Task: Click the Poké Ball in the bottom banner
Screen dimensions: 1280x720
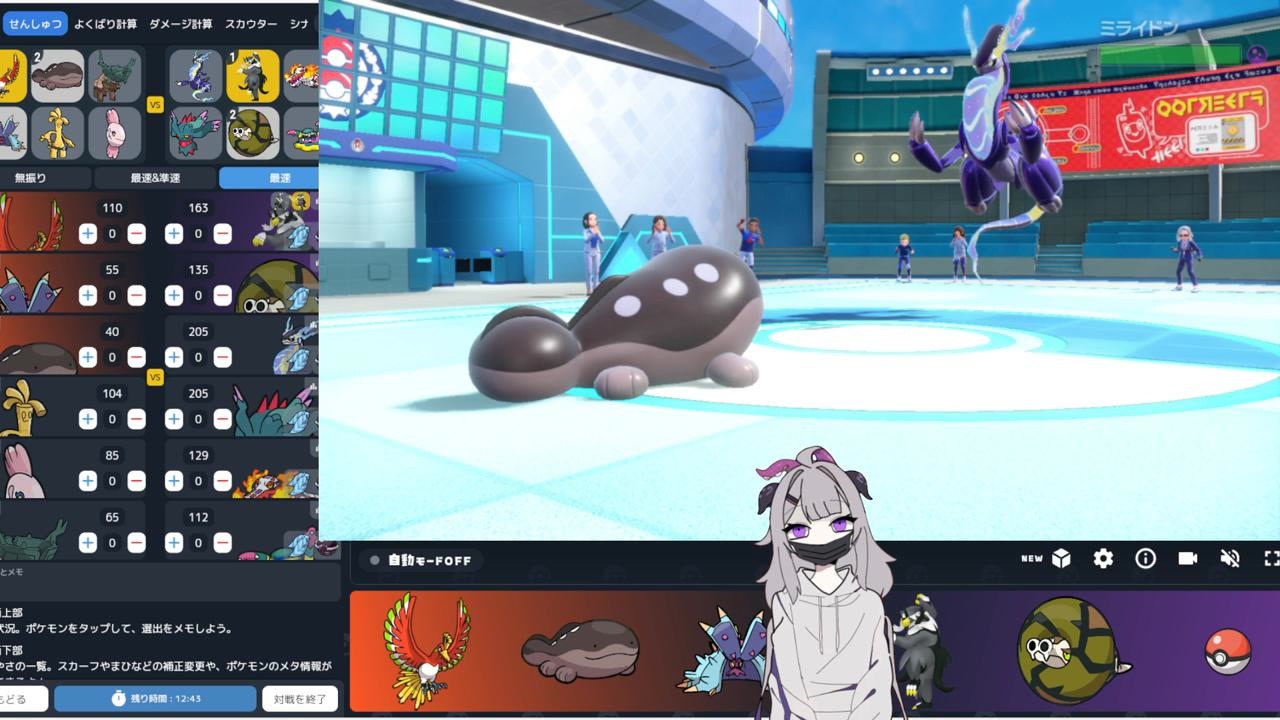Action: (x=1228, y=651)
